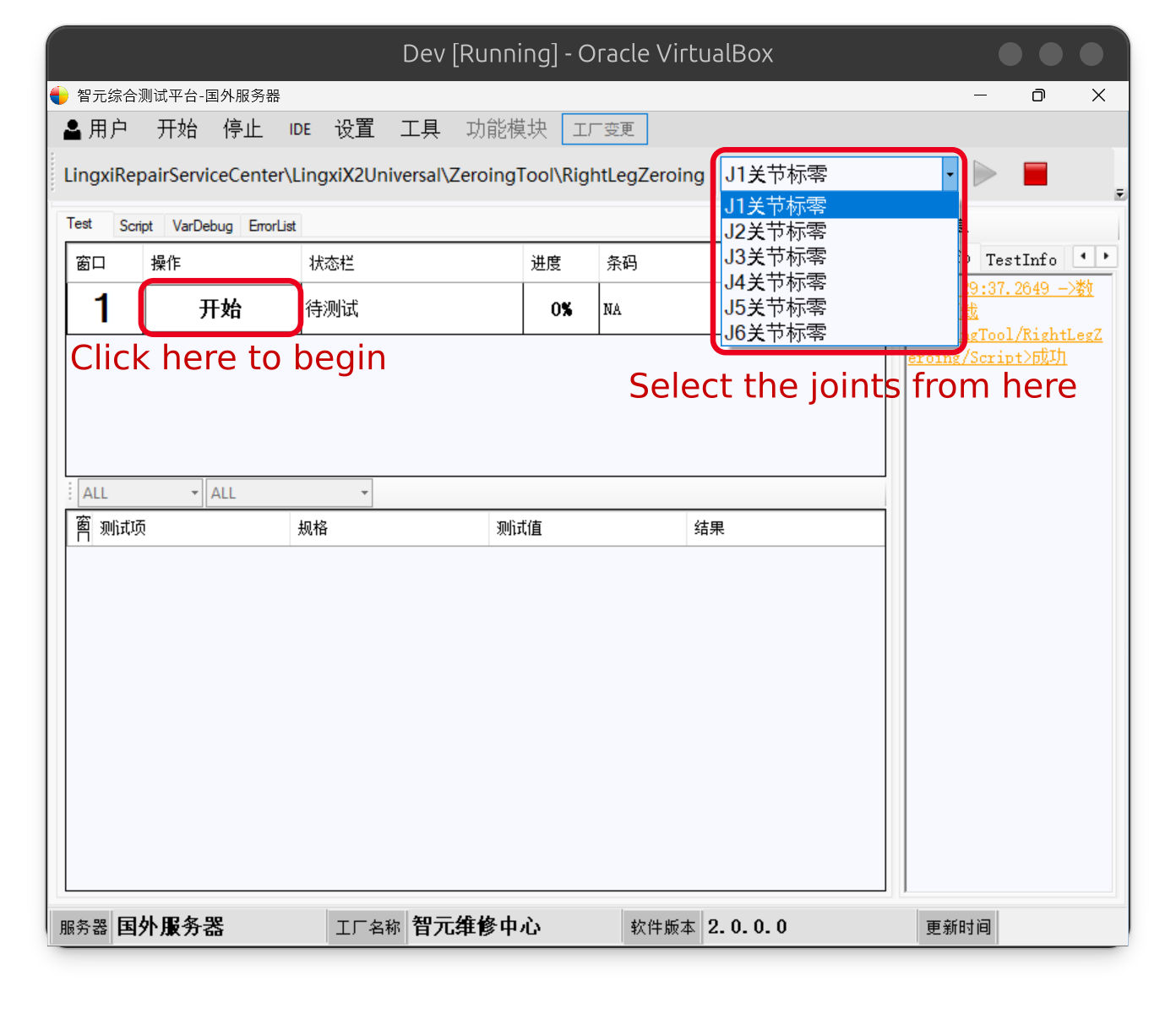Screen dimensions: 1176x1014
Task: Click the 结果 column header
Action: tap(786, 528)
